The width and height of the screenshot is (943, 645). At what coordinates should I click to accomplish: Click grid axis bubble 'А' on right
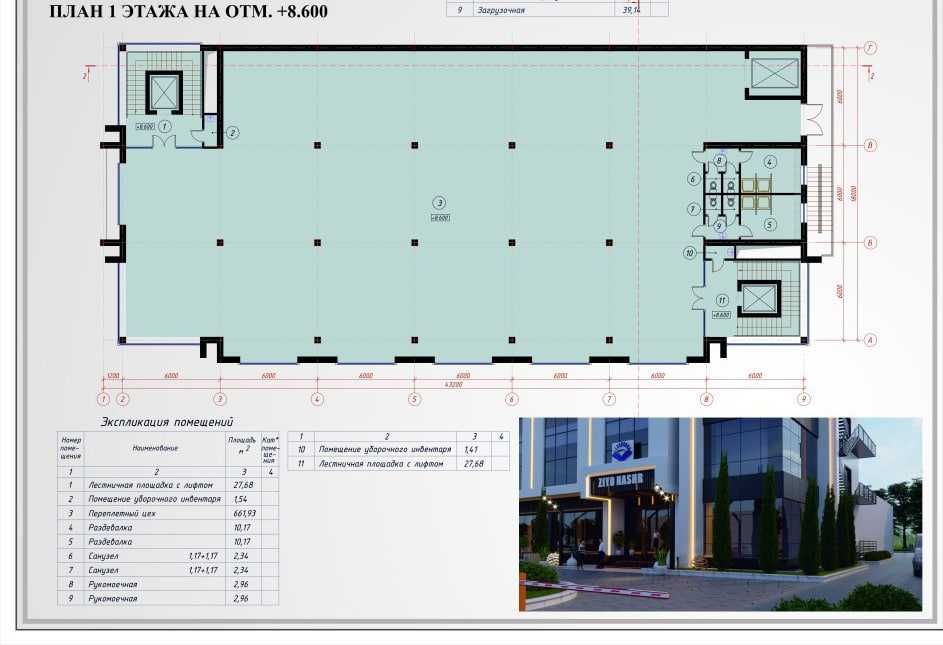coord(870,340)
